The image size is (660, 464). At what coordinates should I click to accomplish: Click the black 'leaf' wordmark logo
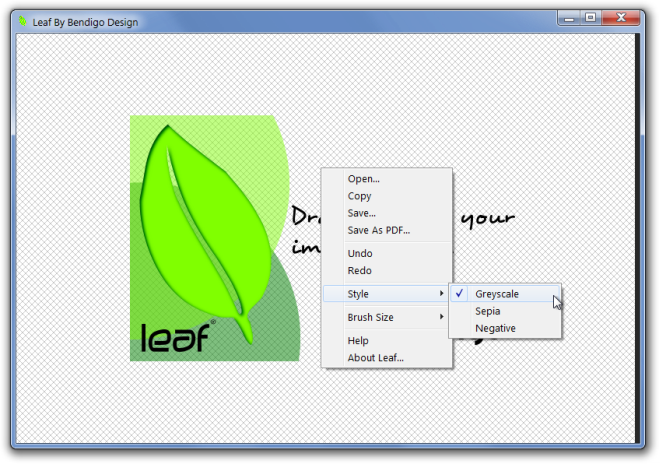(x=174, y=337)
